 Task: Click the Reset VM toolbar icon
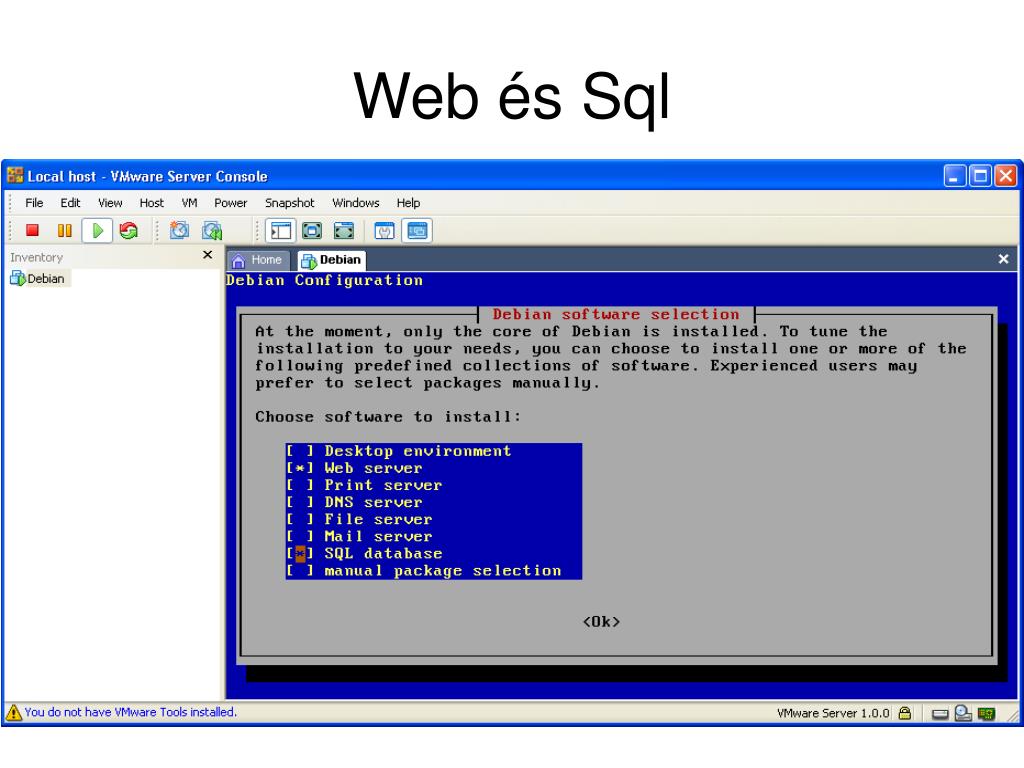[129, 230]
